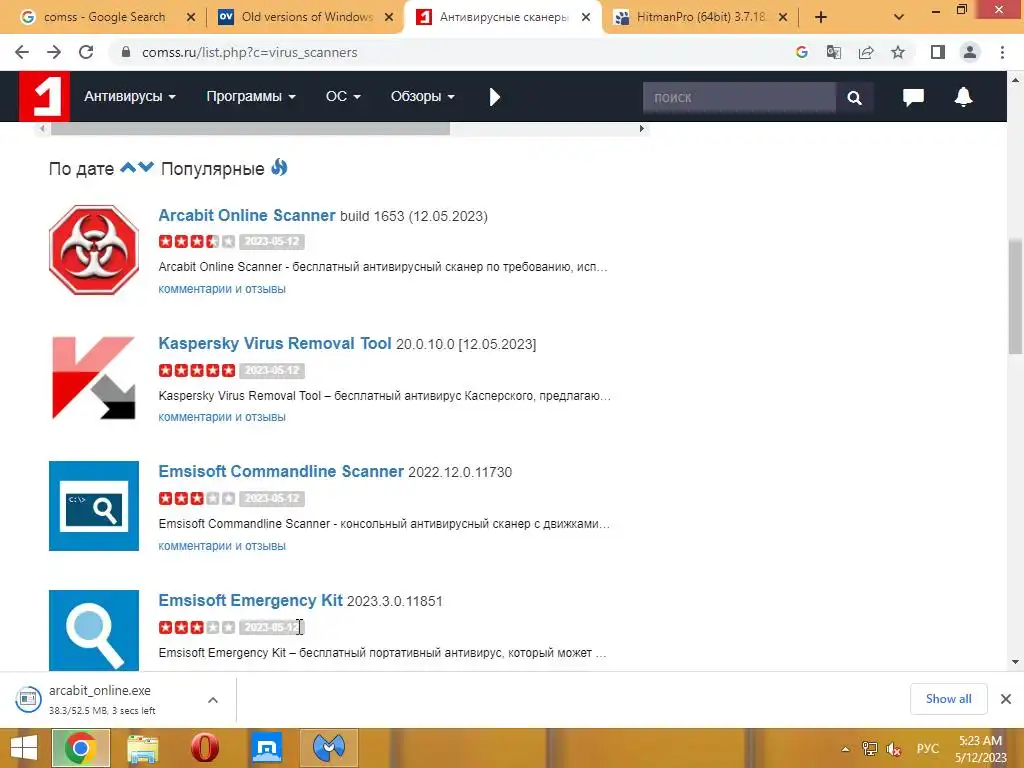Image resolution: width=1024 pixels, height=768 pixels.
Task: Focus the поиск search field
Action: click(739, 97)
